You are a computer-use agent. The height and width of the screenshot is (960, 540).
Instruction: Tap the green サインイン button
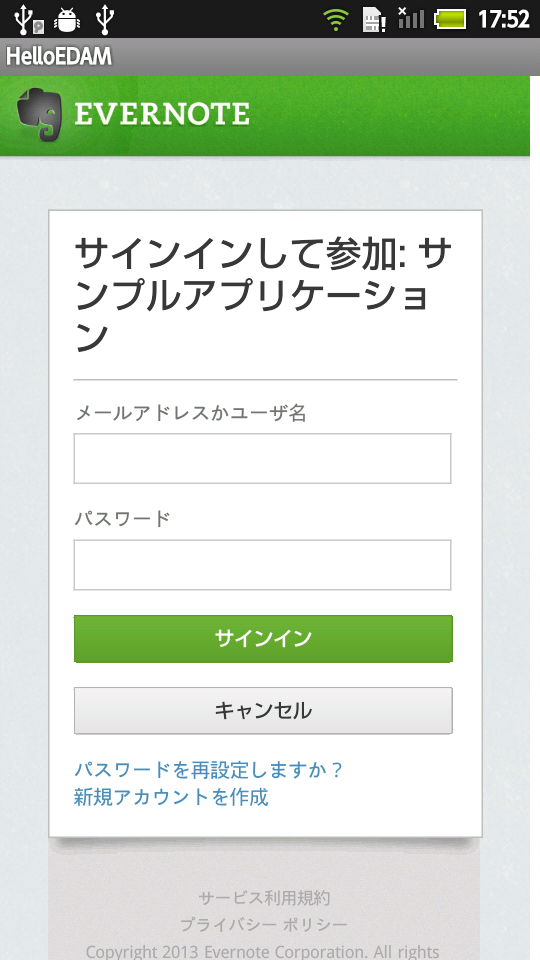[263, 639]
